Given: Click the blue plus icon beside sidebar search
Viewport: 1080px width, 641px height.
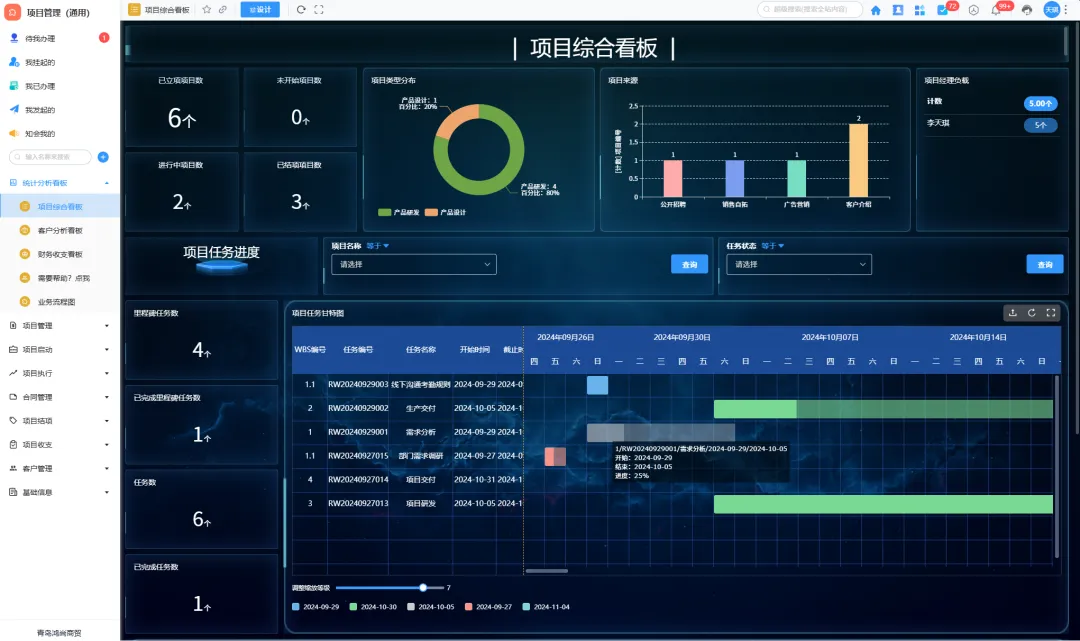Looking at the screenshot, I should click(103, 157).
